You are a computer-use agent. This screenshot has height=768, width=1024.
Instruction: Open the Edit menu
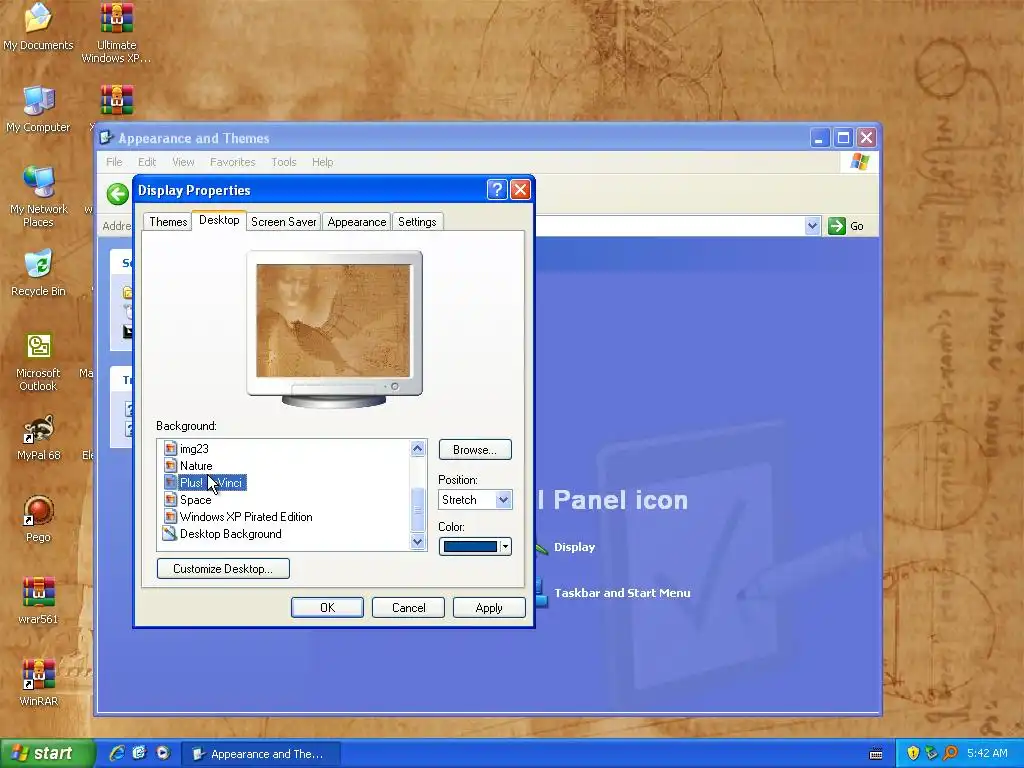pyautogui.click(x=147, y=162)
